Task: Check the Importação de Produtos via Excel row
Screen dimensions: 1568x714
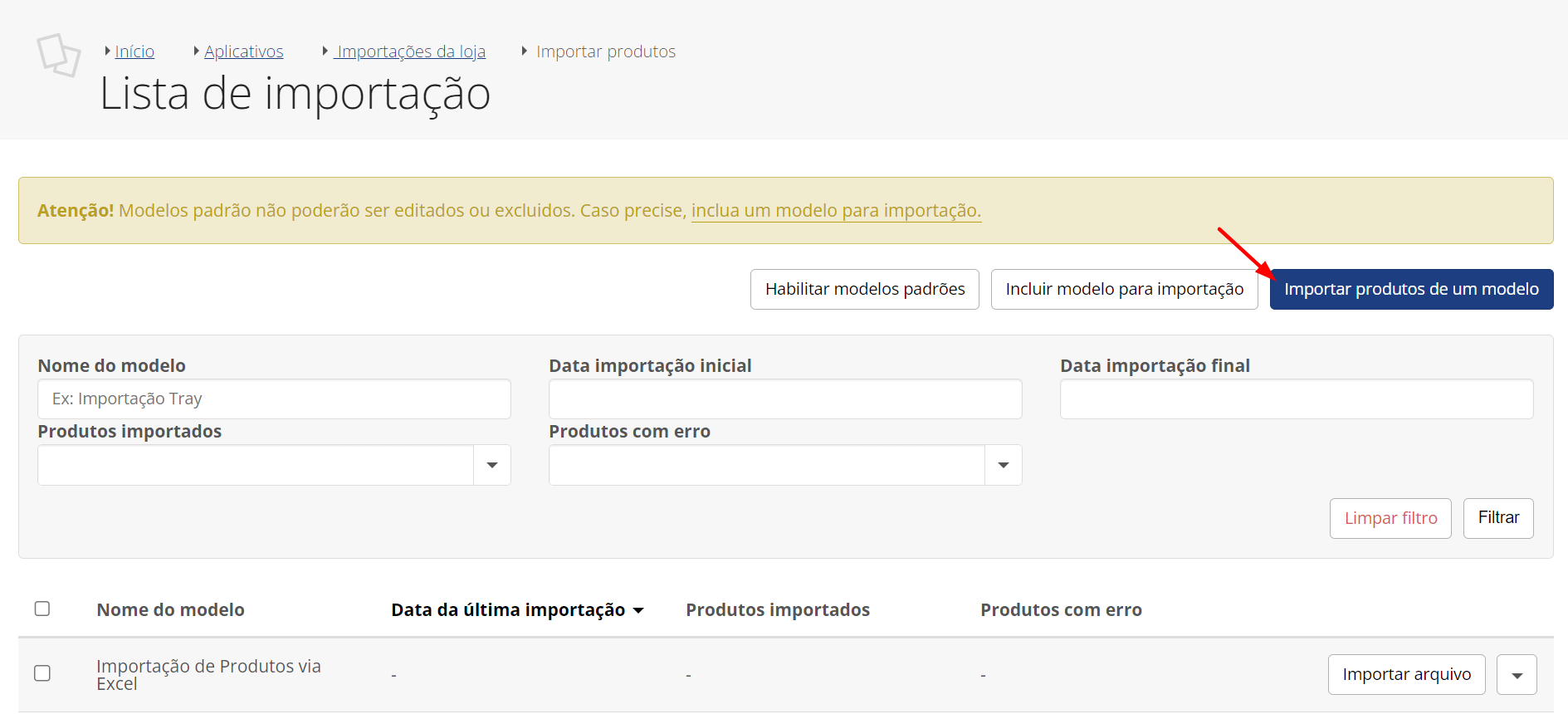Action: click(x=42, y=673)
